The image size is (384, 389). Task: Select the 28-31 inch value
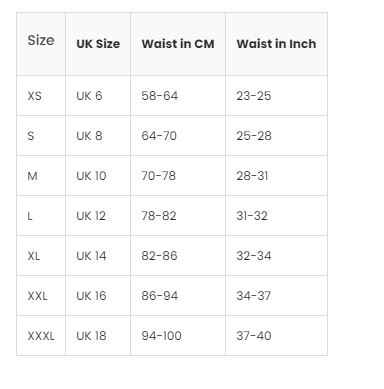click(252, 176)
